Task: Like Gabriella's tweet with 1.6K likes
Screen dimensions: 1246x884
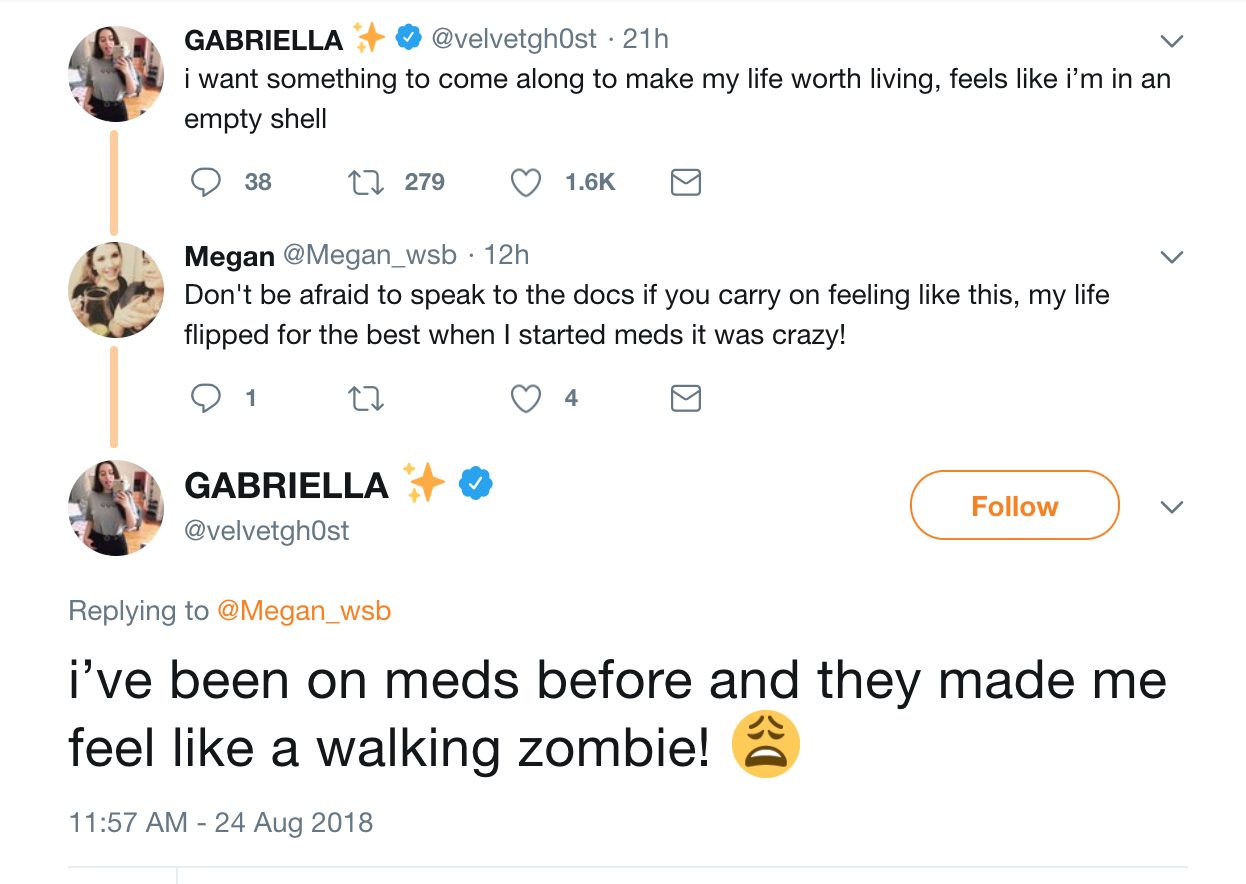Action: tap(526, 182)
